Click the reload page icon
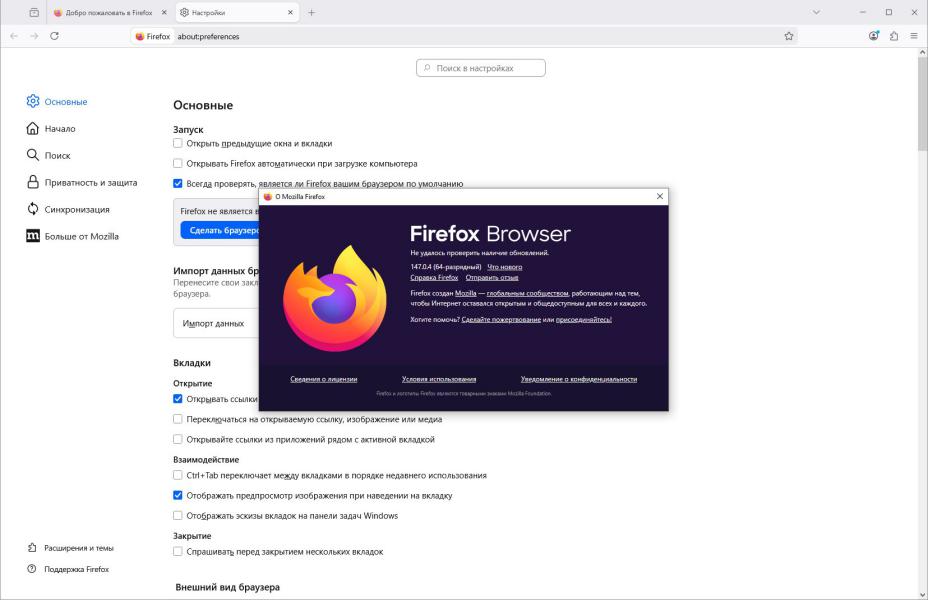Screen dimensions: 928x600 tap(54, 36)
